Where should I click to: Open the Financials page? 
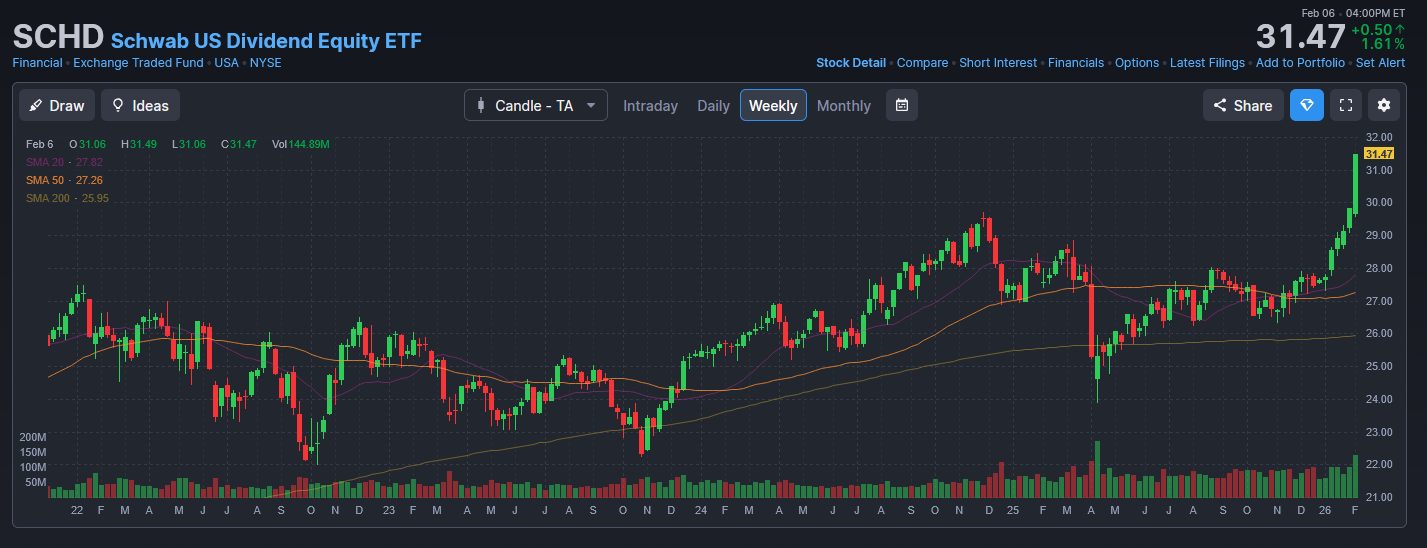pyautogui.click(x=1076, y=62)
